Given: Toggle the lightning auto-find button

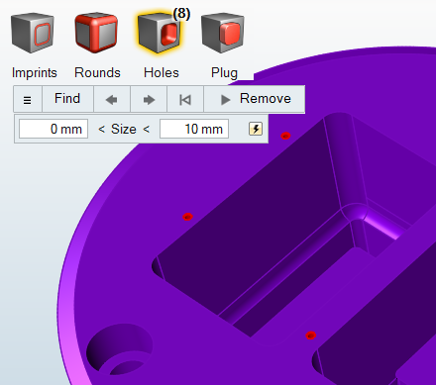Looking at the screenshot, I should [x=256, y=129].
